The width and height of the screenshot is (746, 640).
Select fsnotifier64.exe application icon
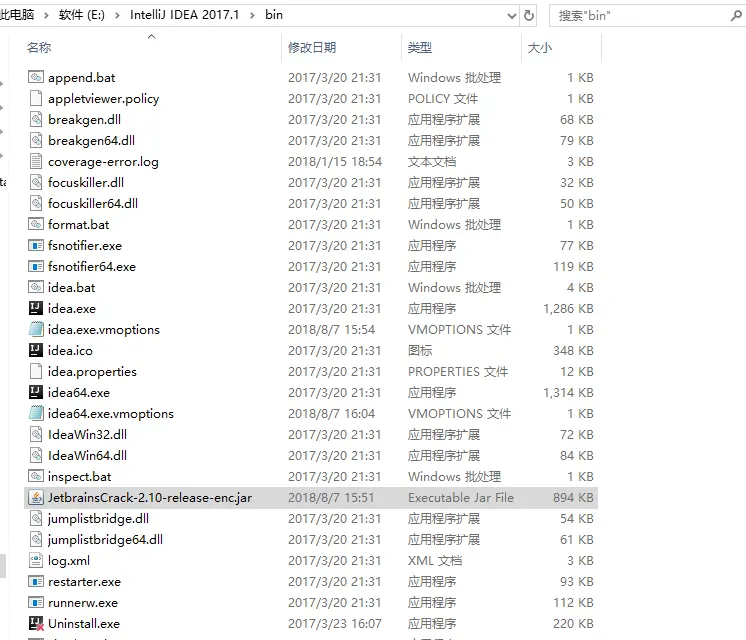(36, 266)
